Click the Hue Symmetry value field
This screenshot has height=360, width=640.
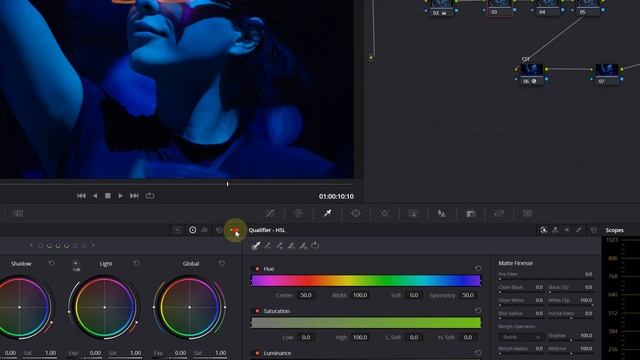point(468,295)
